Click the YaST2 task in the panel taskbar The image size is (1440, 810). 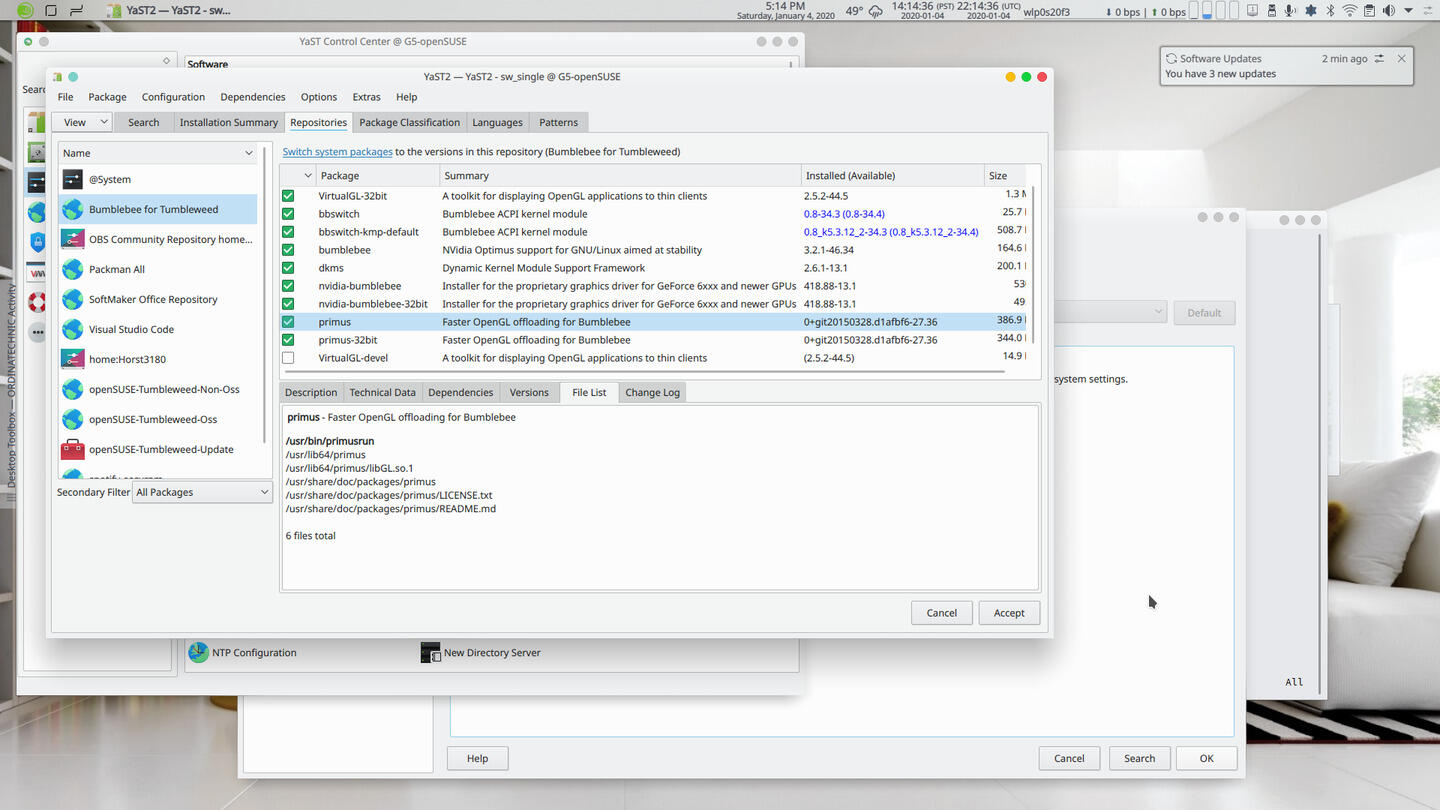tap(169, 11)
